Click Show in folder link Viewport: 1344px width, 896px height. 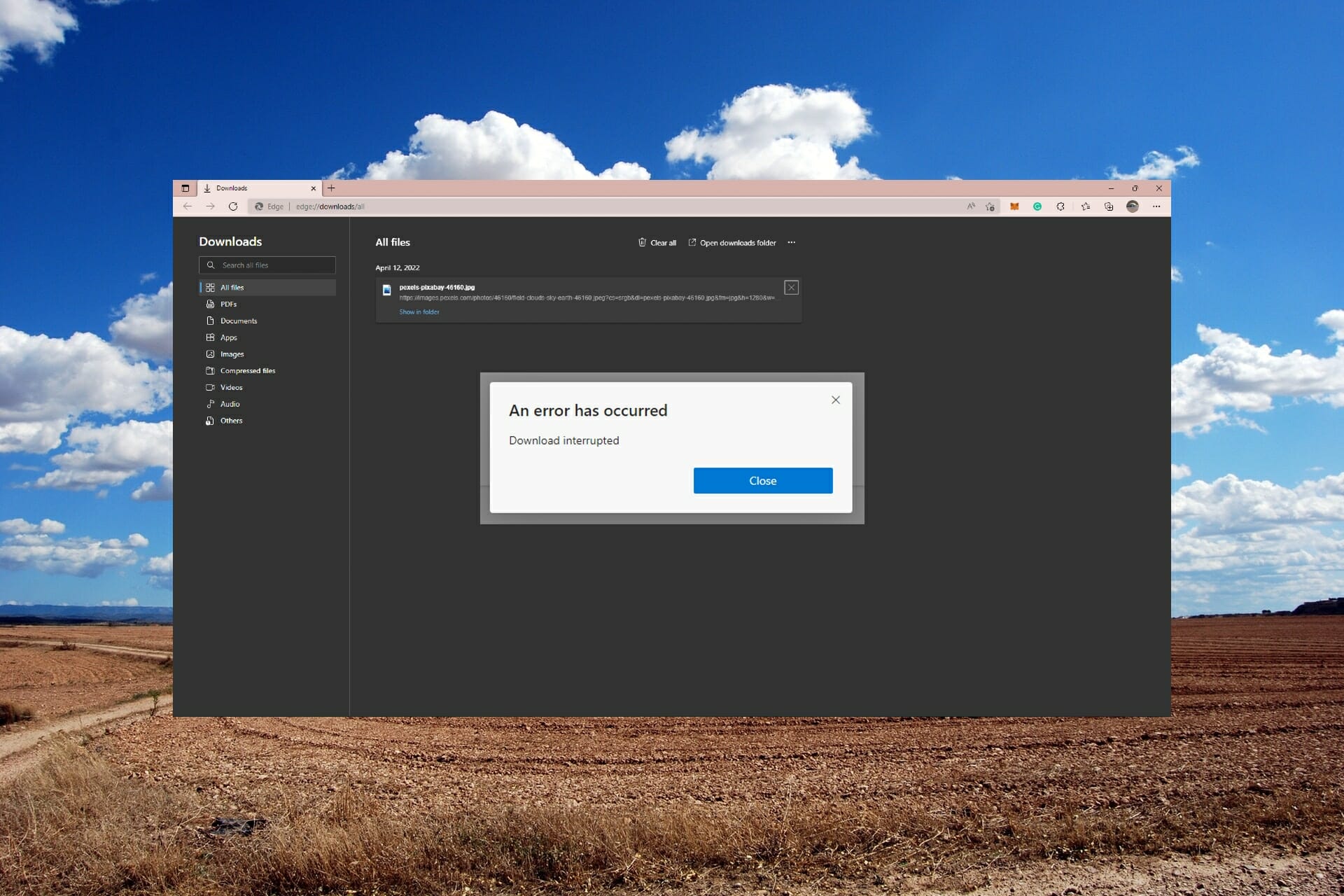419,312
